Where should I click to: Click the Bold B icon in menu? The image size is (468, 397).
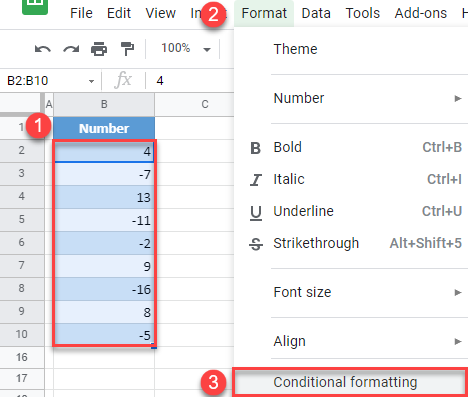255,148
